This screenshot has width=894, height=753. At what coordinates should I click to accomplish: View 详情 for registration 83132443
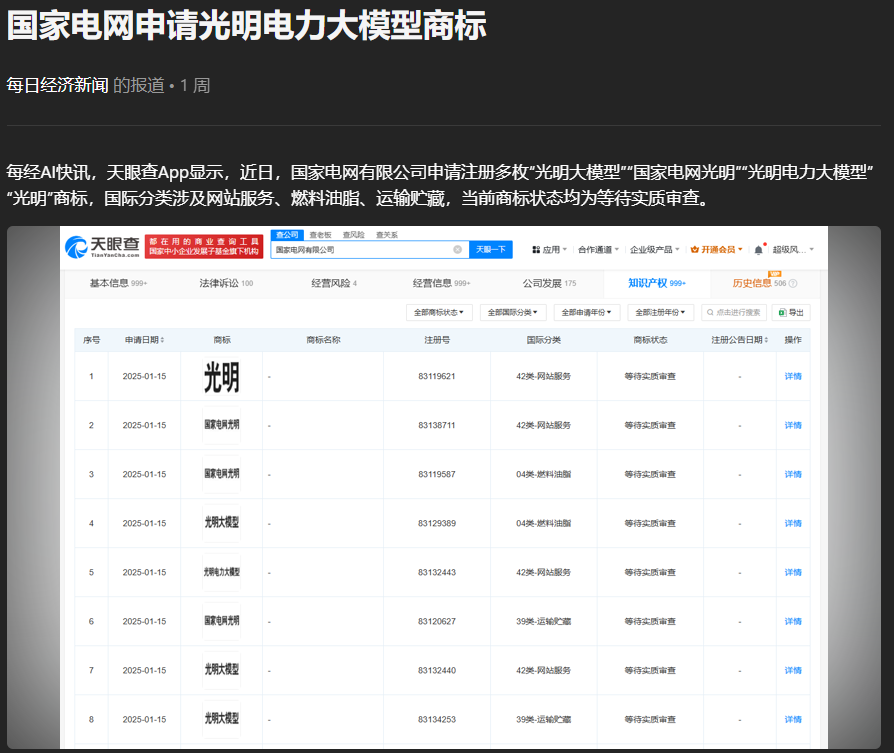click(793, 572)
